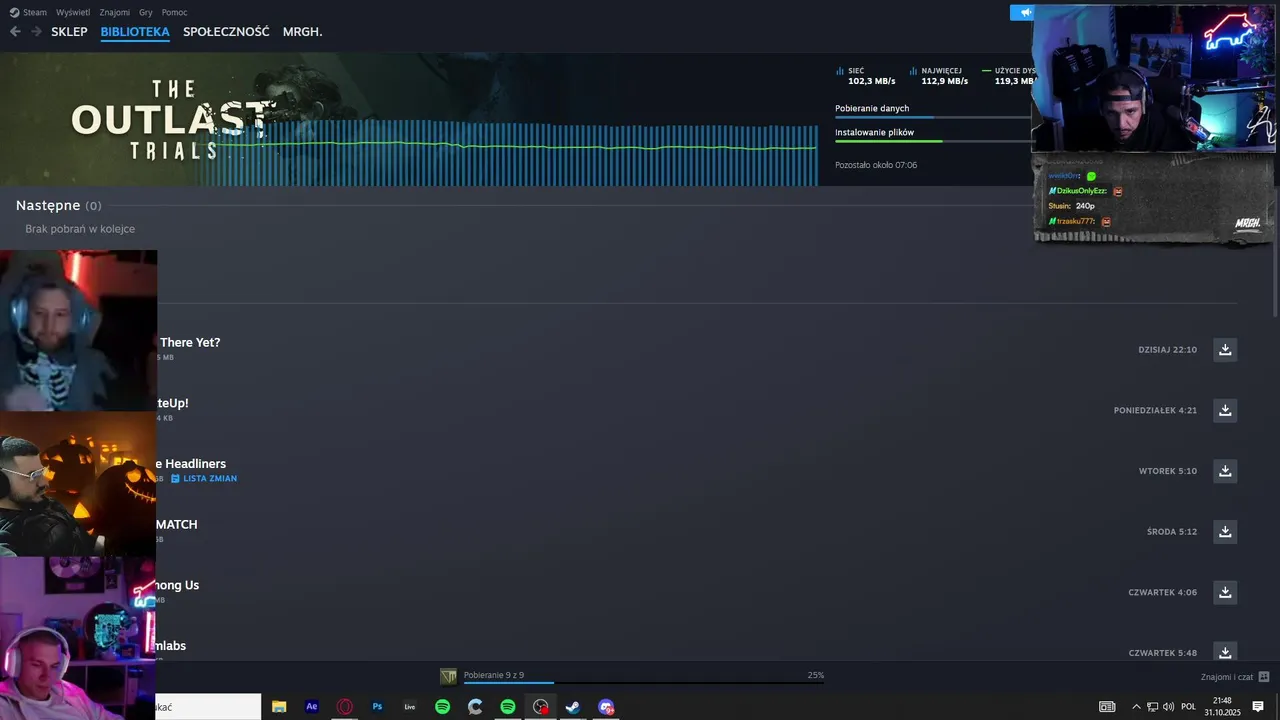1280x720 pixels.
Task: Open the Steam menu
Action: (x=28, y=12)
